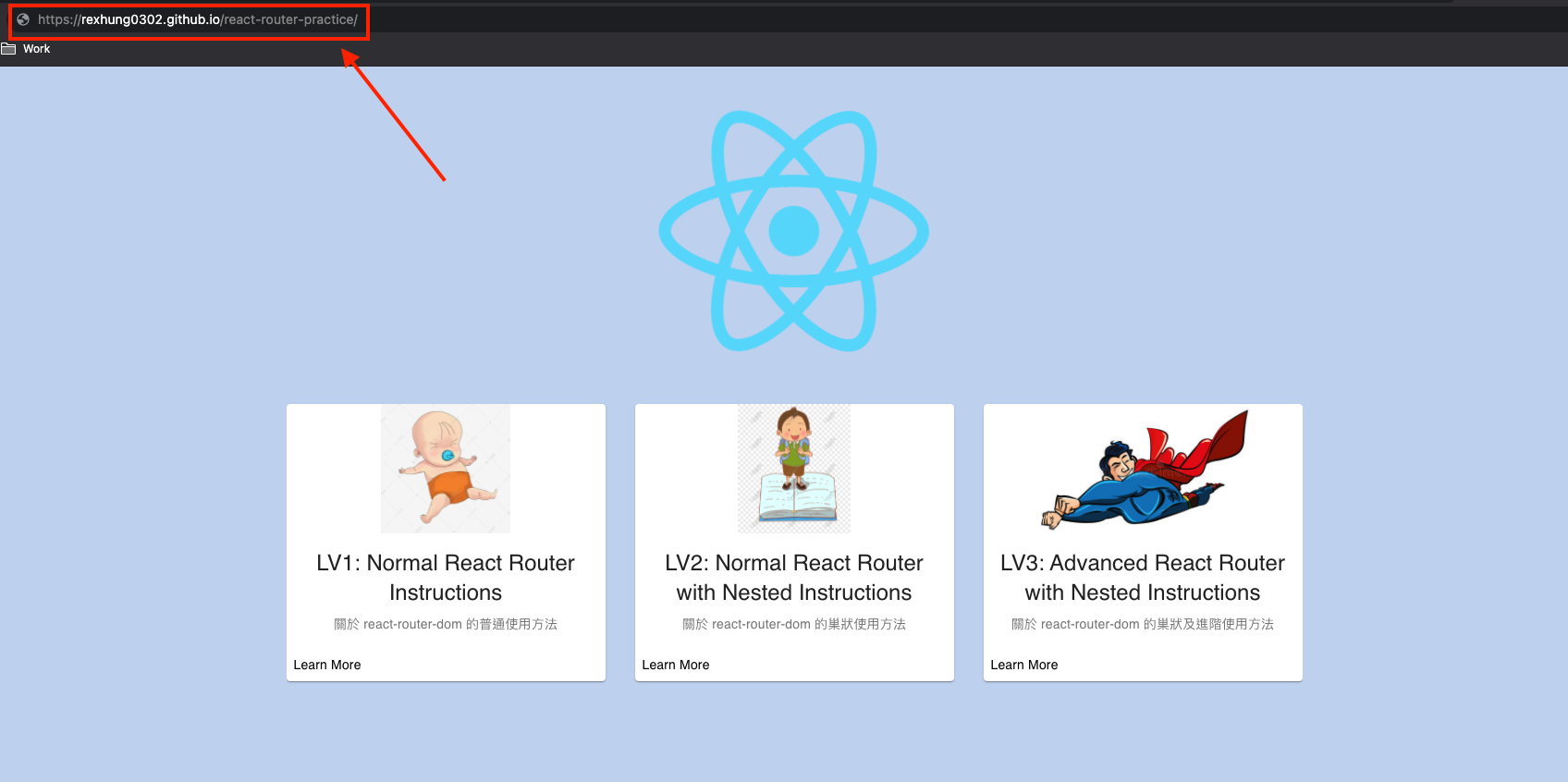This screenshot has width=1568, height=782.
Task: Click the React atom logo
Action: coord(793,231)
